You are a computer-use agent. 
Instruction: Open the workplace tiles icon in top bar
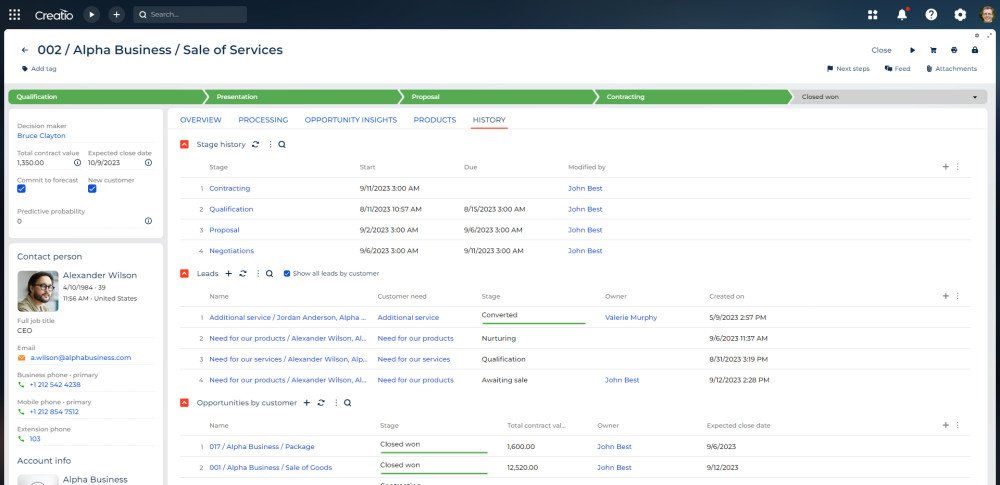873,15
